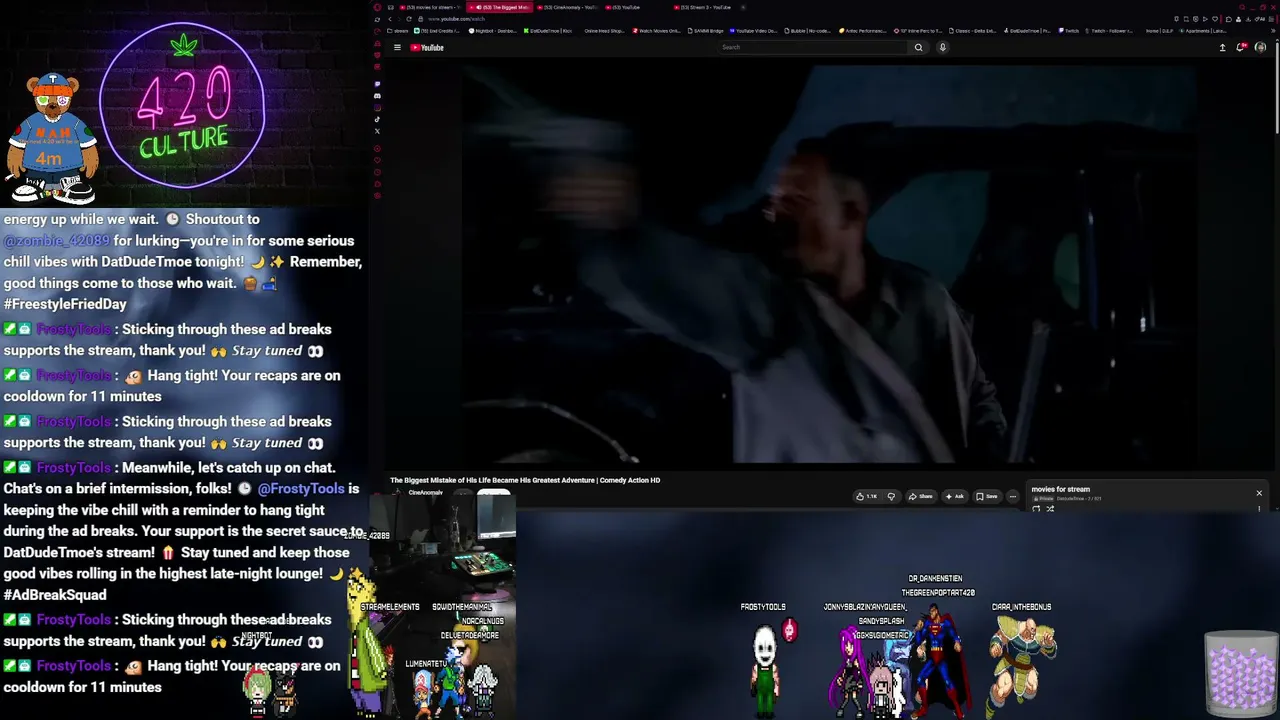This screenshot has width=1280, height=720.
Task: Click the @zombie_42089 mention in chat
Action: coord(56,241)
